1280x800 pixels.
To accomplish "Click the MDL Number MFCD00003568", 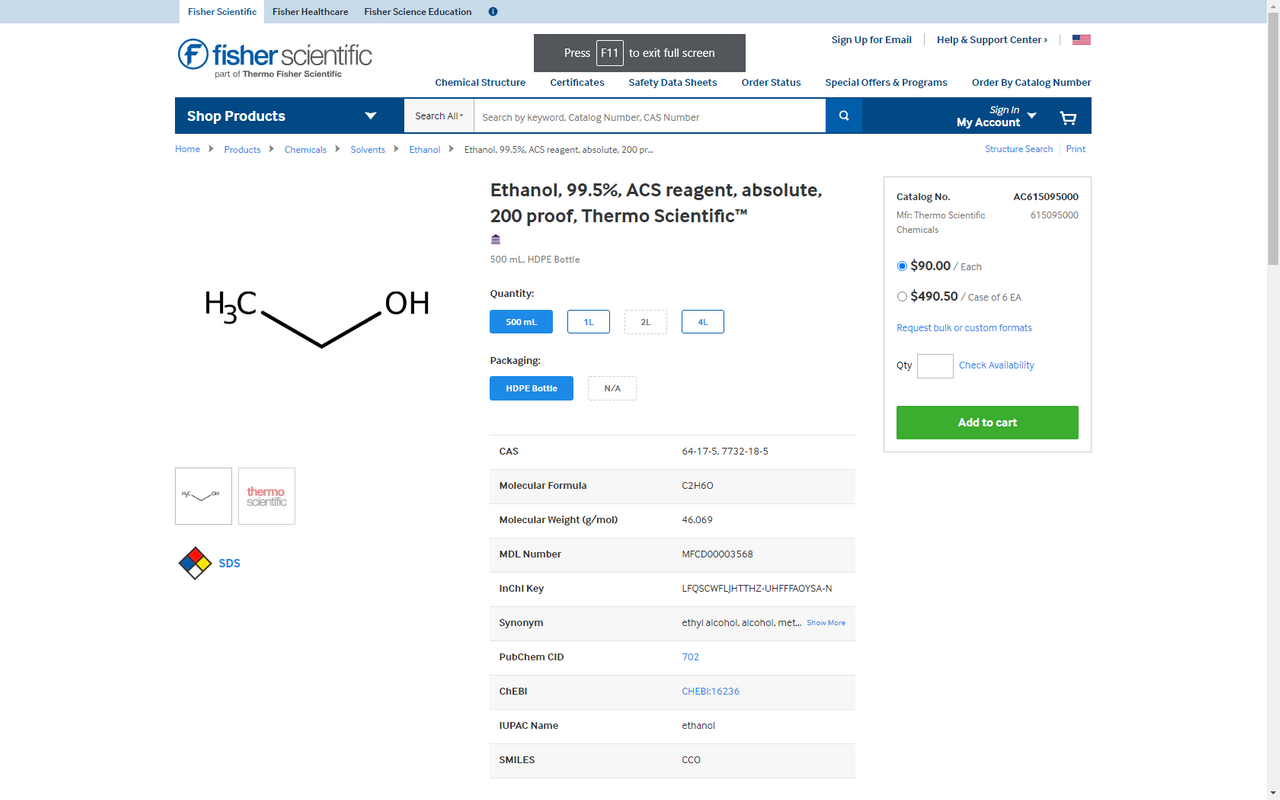I will [717, 554].
